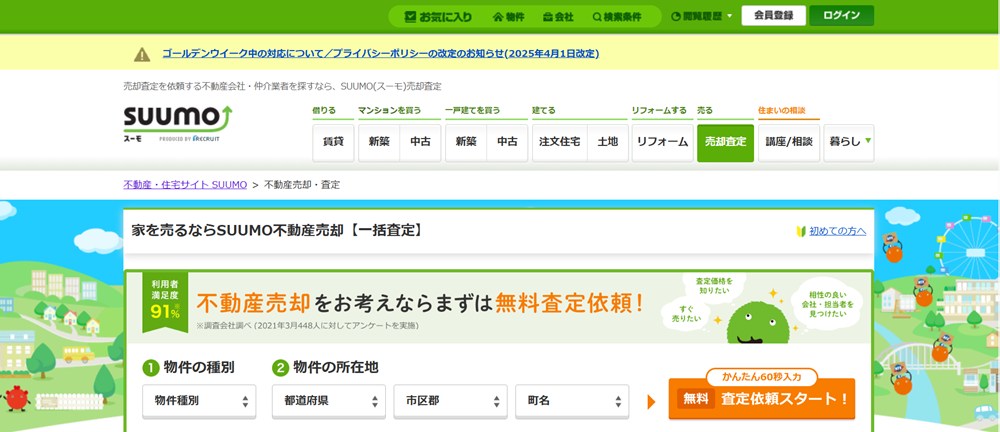The width and height of the screenshot is (1000, 432).
Task: Select the 注文住宅 tab
Action: (x=559, y=142)
